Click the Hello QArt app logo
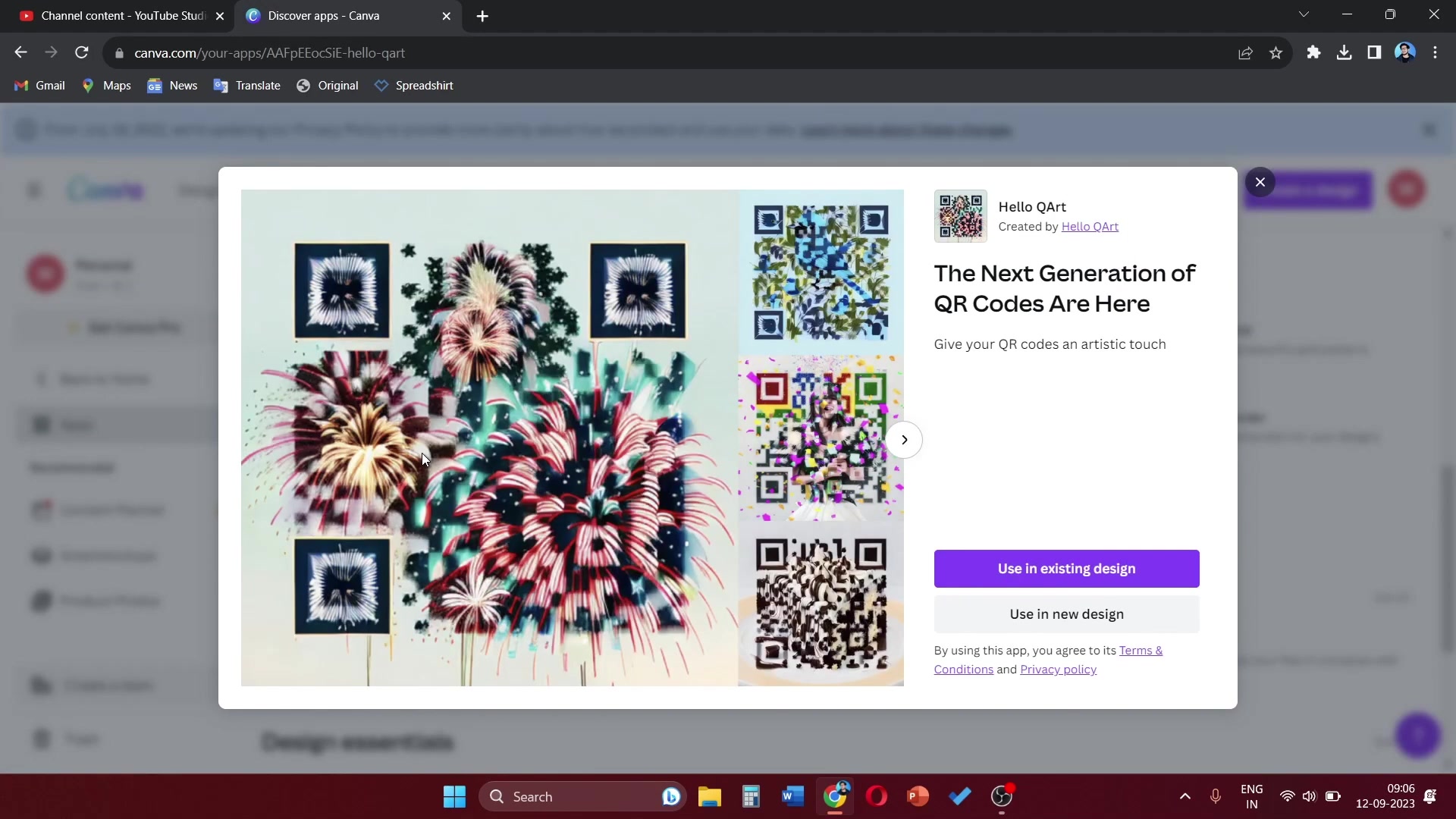 tap(960, 216)
